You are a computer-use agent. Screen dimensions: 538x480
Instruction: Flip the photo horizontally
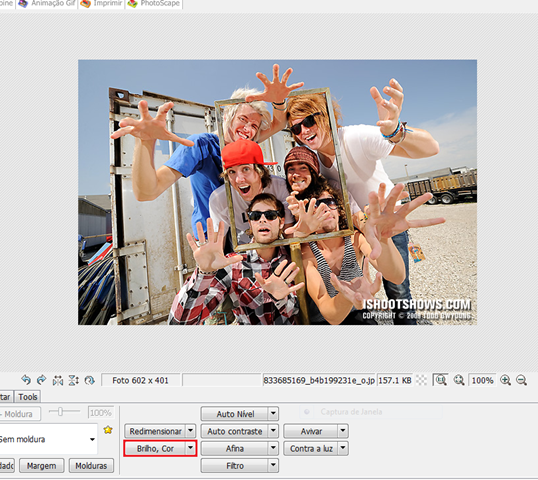58,380
